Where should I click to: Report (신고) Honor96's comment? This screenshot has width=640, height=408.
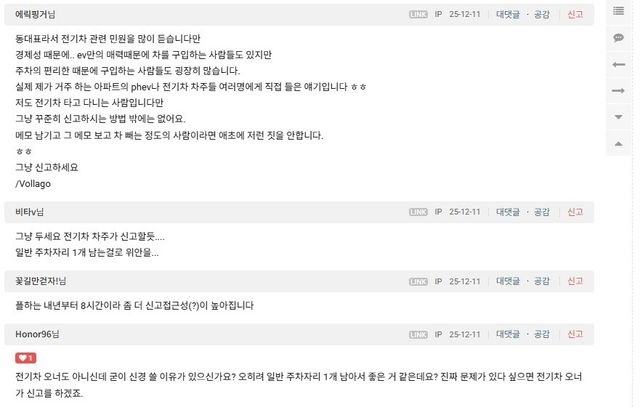pos(574,332)
